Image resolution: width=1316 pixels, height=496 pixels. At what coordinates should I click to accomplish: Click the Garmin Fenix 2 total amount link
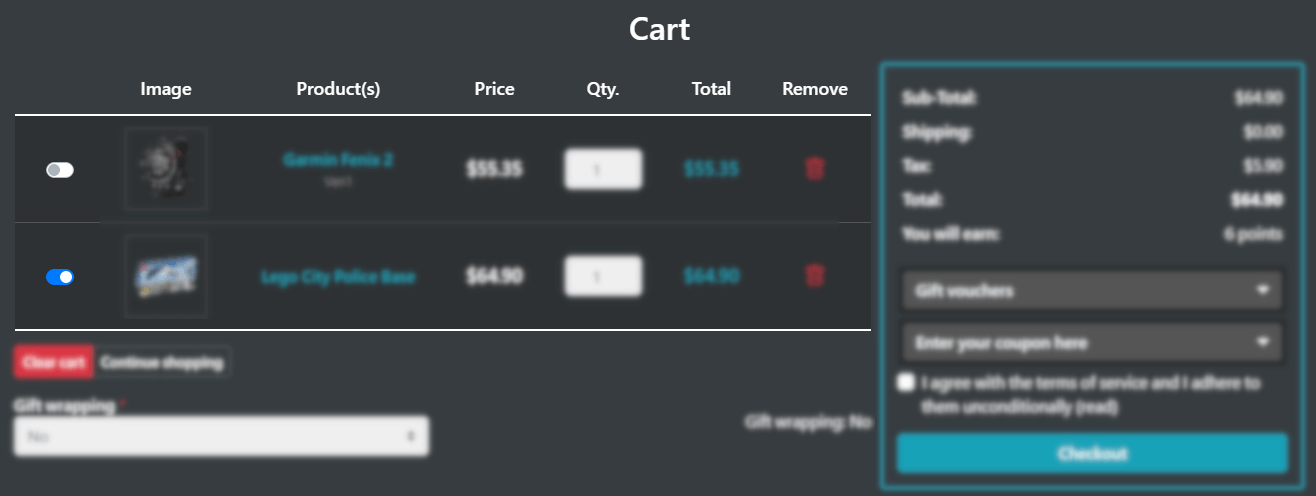(x=711, y=170)
